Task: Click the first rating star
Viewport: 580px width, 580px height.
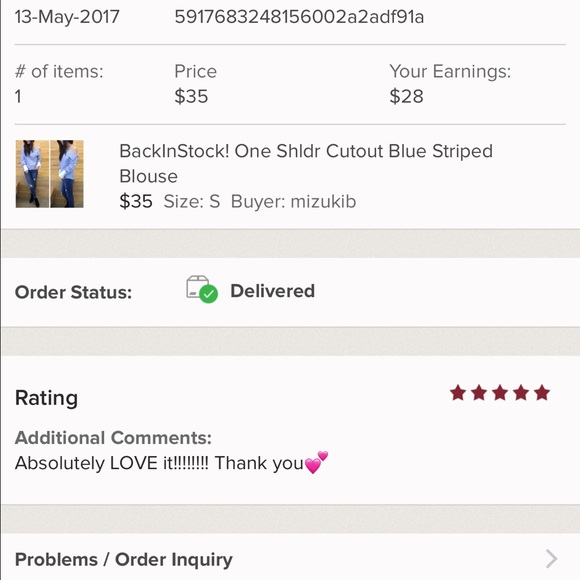Action: (458, 392)
